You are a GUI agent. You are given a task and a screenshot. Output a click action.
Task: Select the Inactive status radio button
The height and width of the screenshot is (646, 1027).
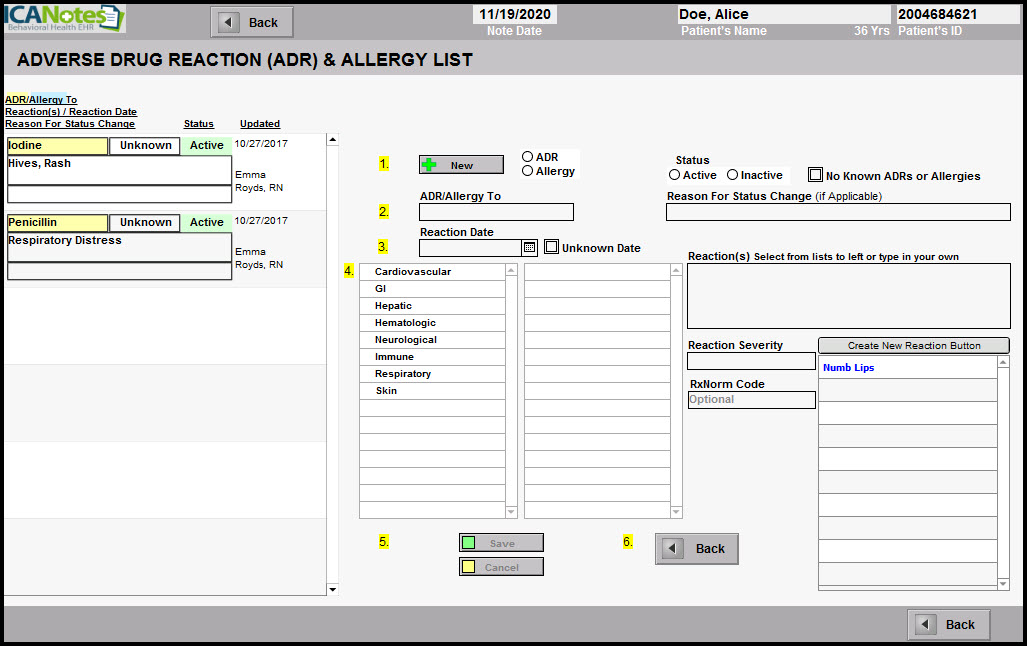[x=732, y=175]
